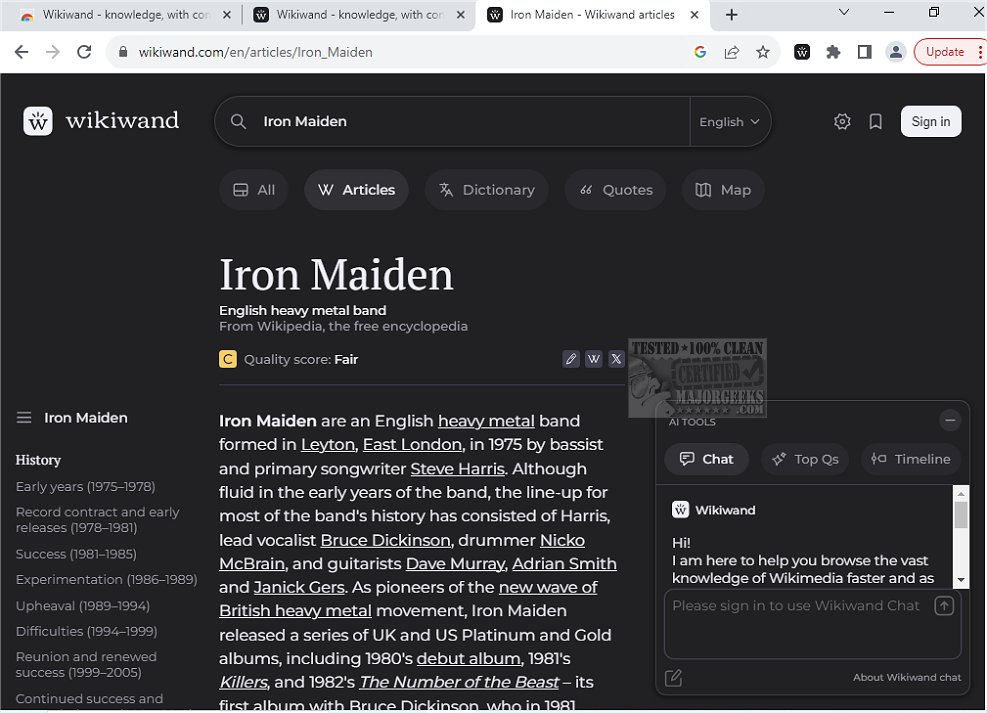The height and width of the screenshot is (713, 987).
Task: Open the Wikipedia W icon near Quality score
Action: click(594, 359)
